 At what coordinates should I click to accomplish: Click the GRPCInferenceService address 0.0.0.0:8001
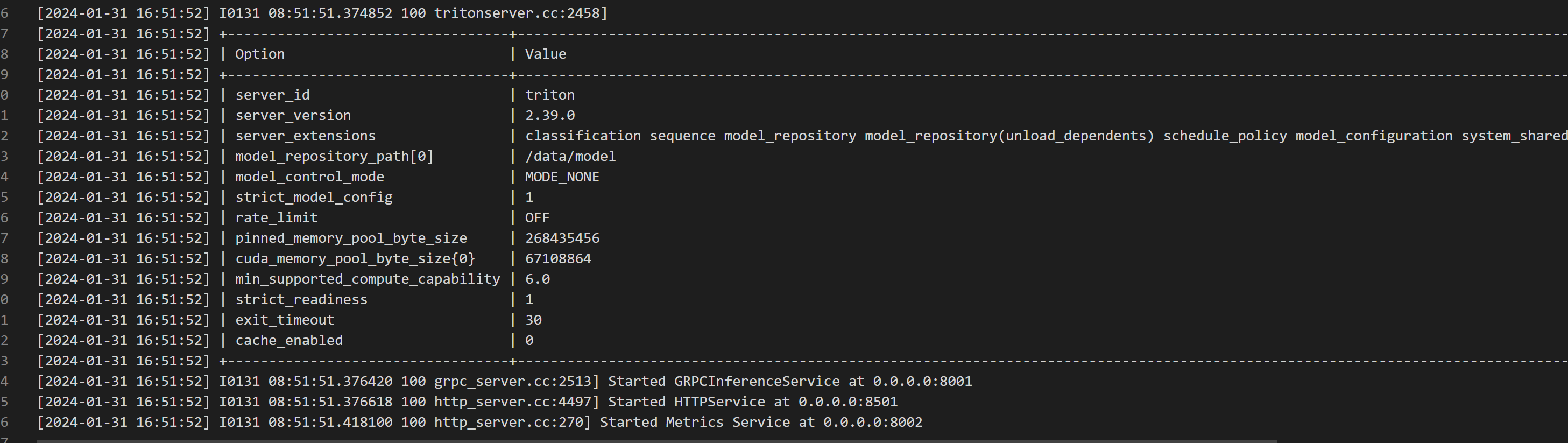click(922, 382)
